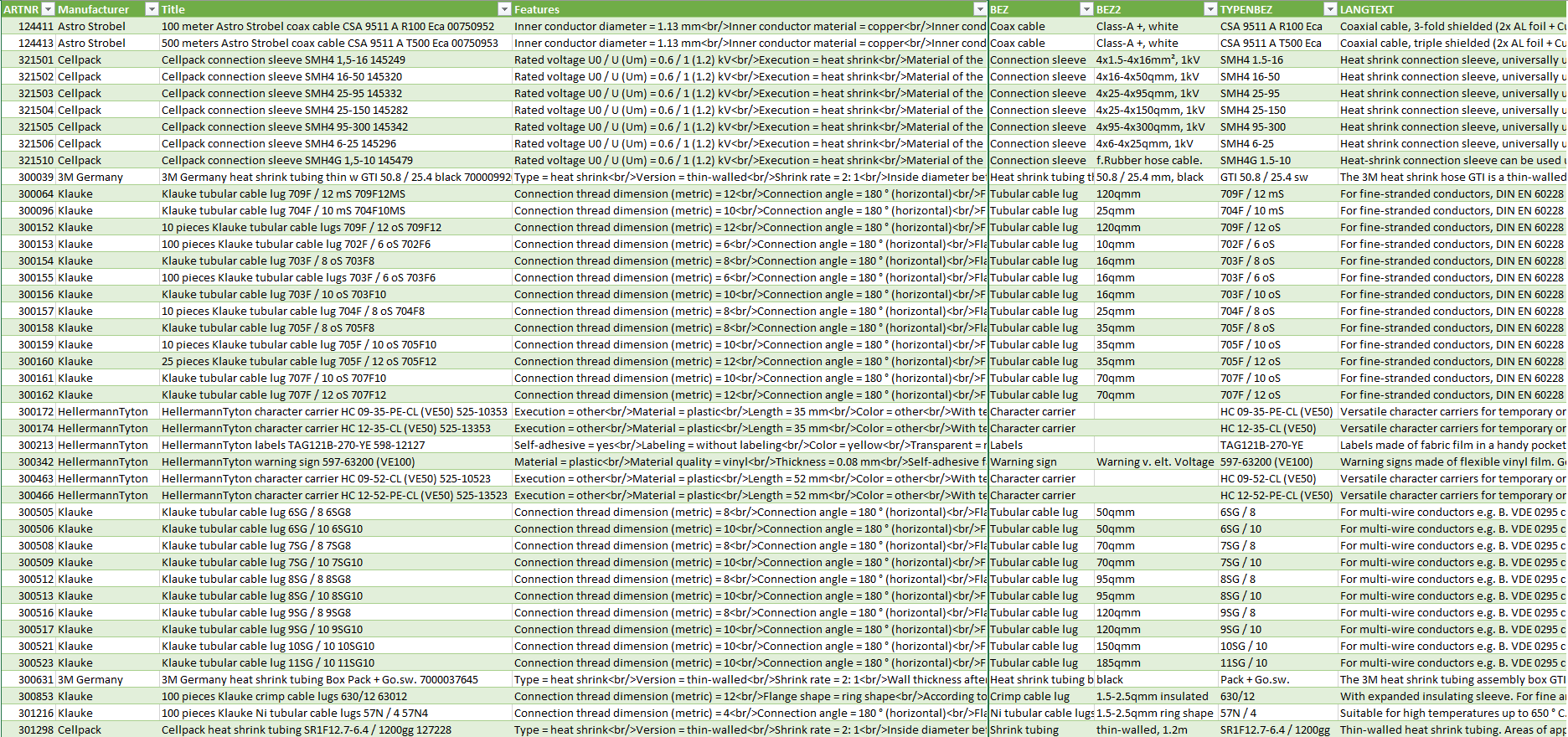The image size is (1568, 737).
Task: Open the ARTNR column filter dropdown
Action: (48, 9)
